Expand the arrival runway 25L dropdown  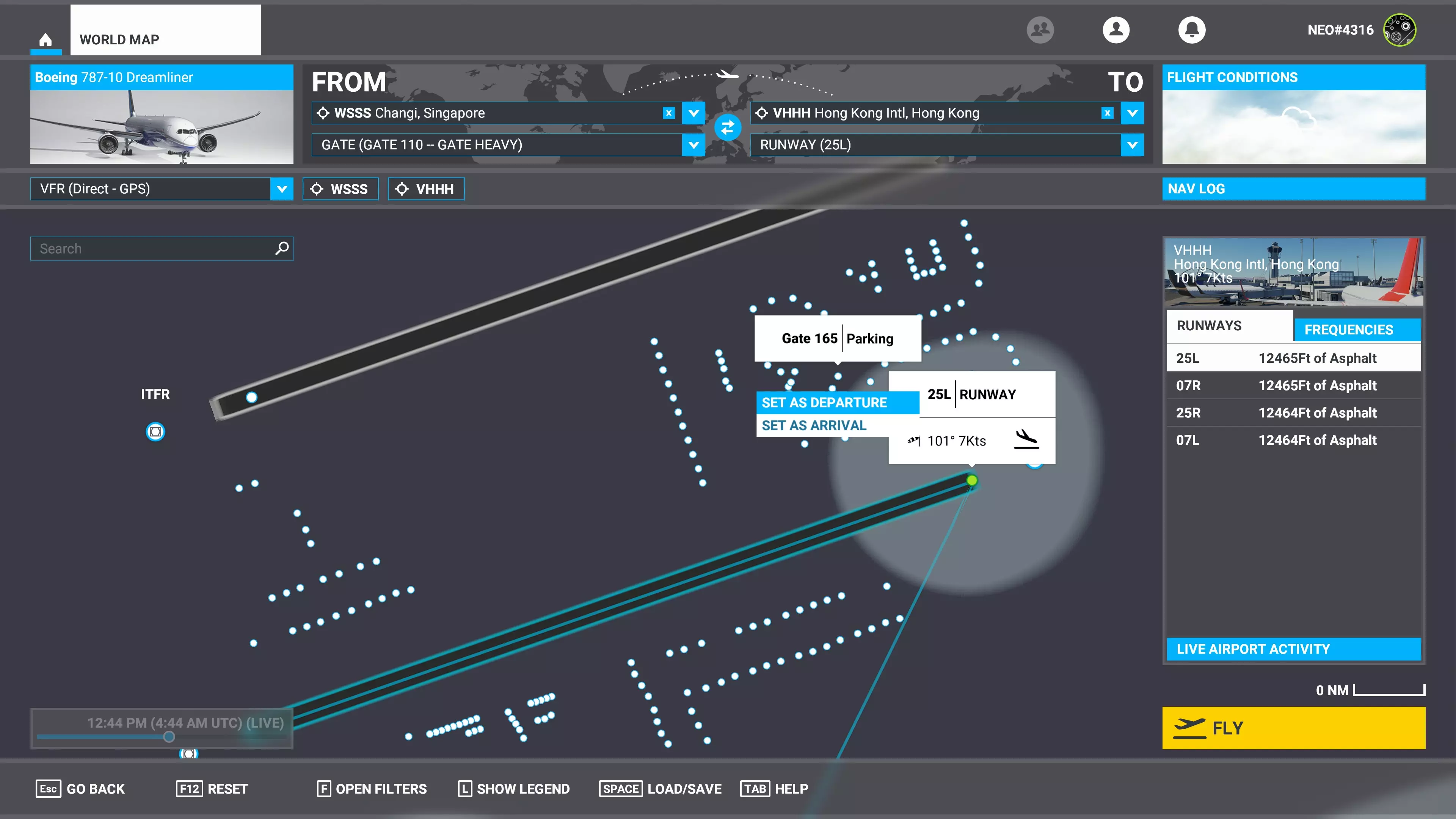pos(1132,145)
